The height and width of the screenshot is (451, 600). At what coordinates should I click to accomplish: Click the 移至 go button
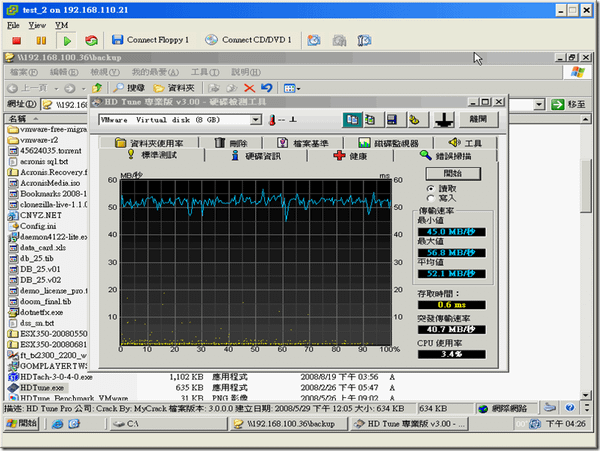[x=568, y=104]
